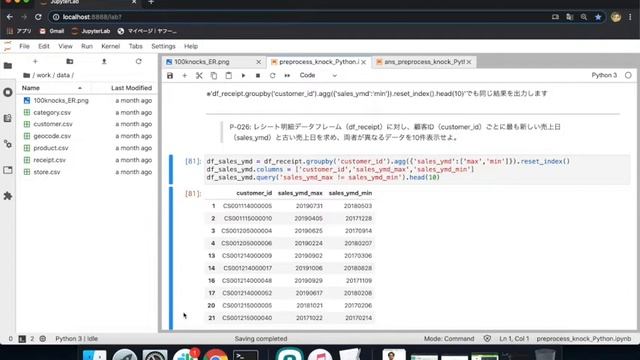Open the View menu
Screen dimensions: 640x360
click(x=65, y=46)
